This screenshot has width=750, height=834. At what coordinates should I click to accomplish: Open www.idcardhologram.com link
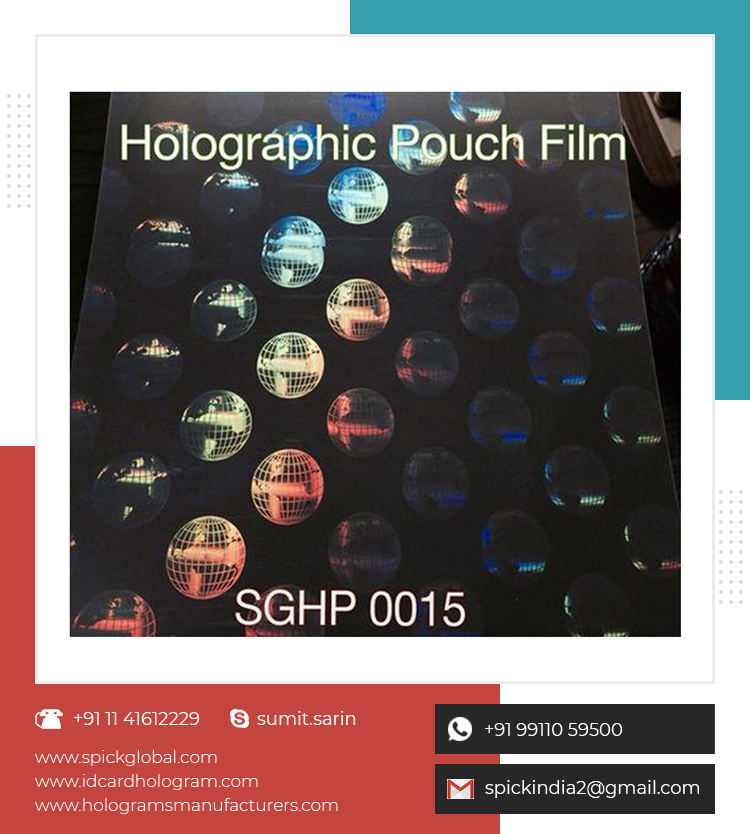[147, 781]
